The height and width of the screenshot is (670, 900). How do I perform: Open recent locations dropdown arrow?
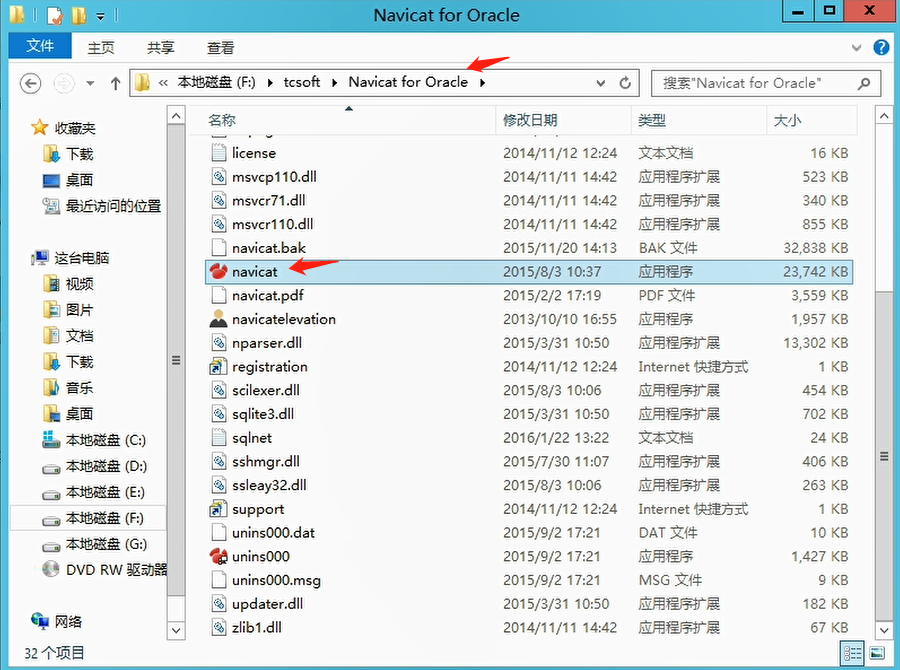point(90,83)
